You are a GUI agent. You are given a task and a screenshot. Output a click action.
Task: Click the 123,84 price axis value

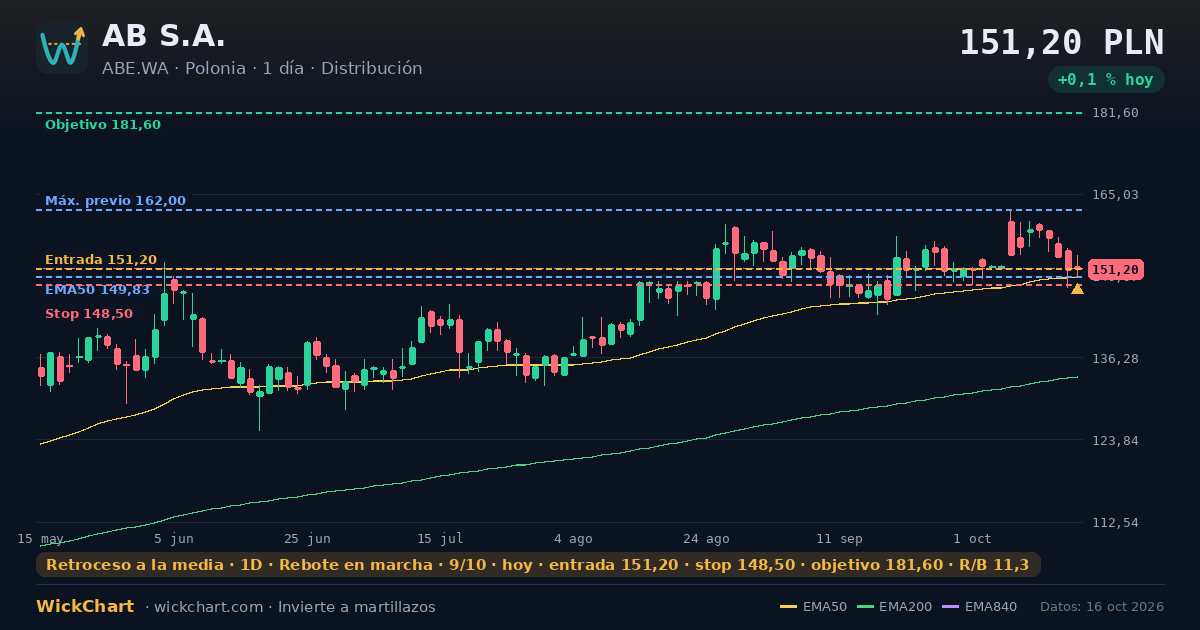pyautogui.click(x=1115, y=441)
